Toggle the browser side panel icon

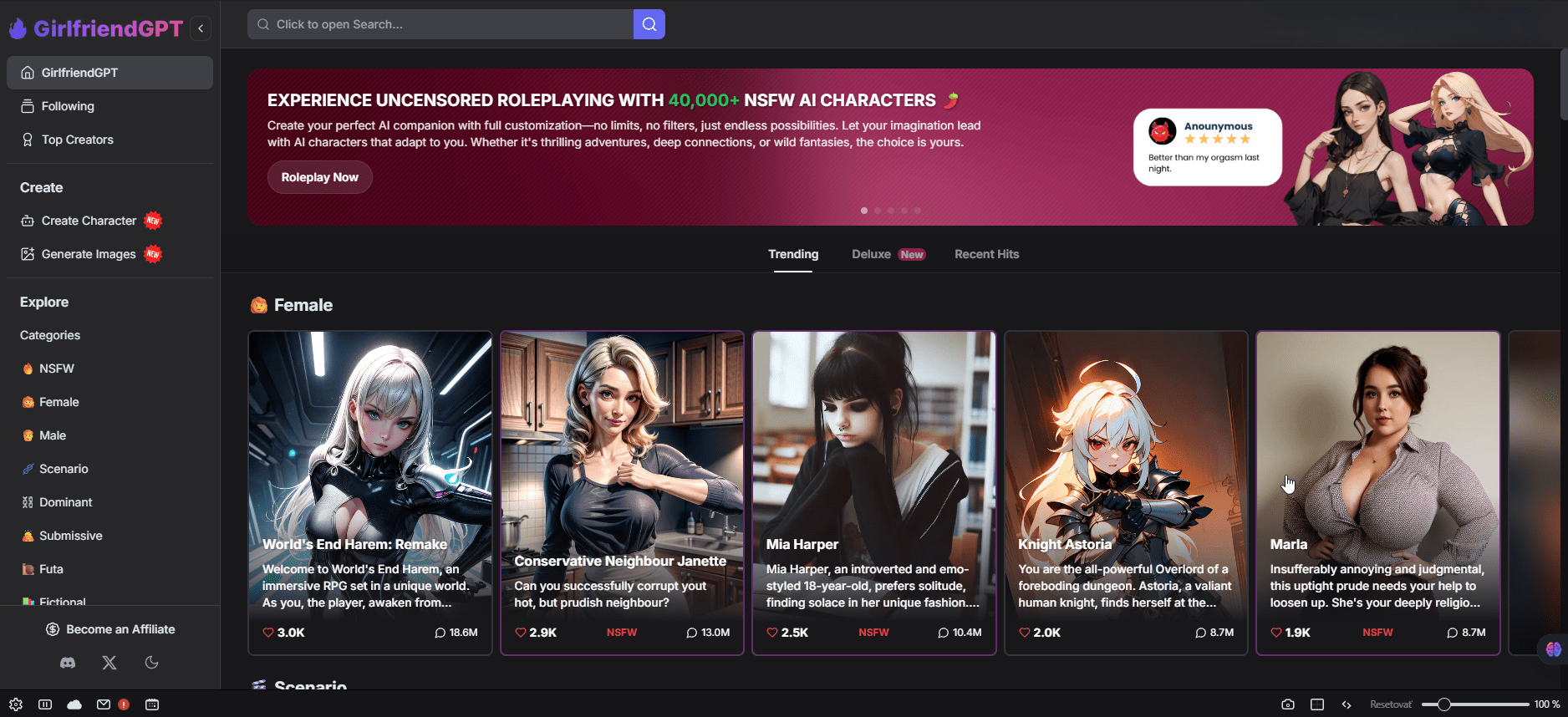tap(45, 704)
